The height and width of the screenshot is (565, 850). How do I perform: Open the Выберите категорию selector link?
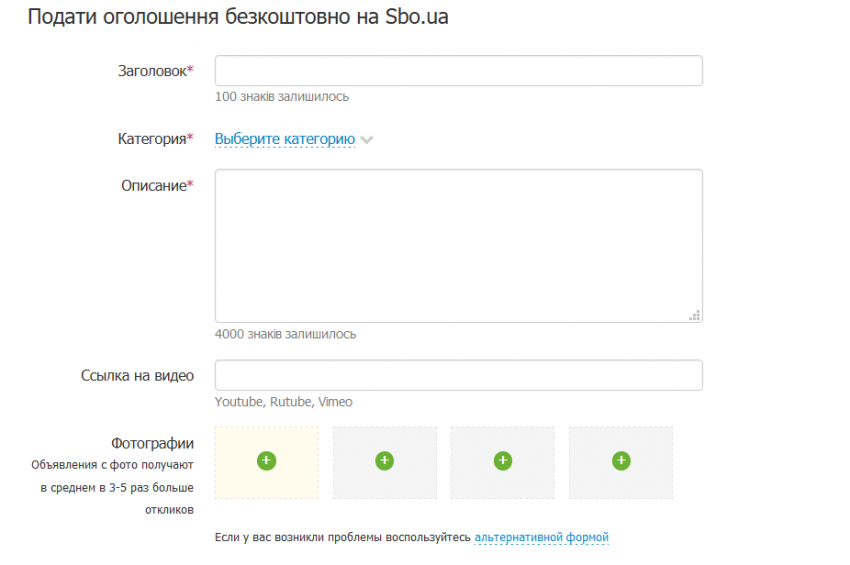[284, 139]
